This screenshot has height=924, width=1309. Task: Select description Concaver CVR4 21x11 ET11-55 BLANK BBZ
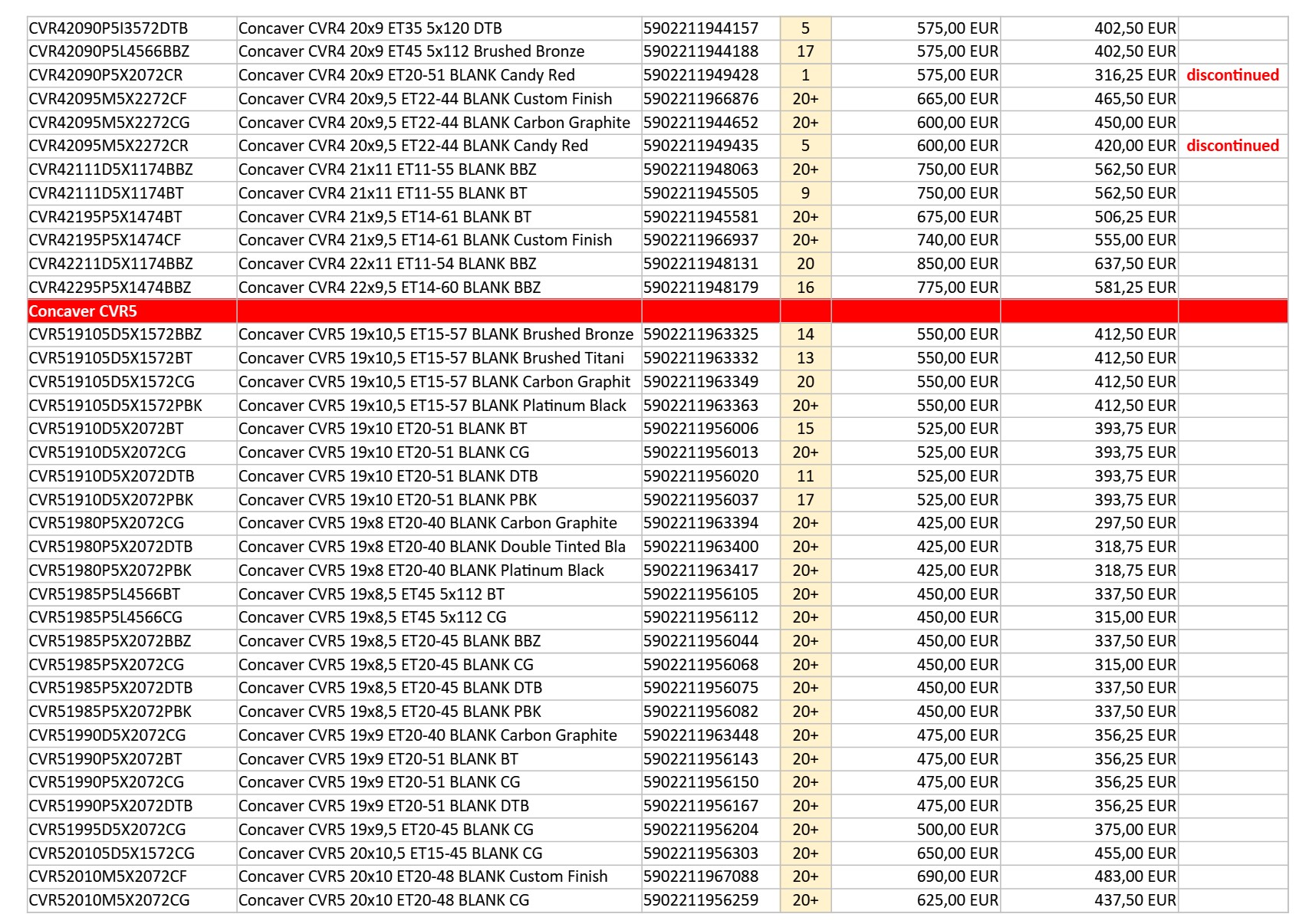pyautogui.click(x=387, y=169)
